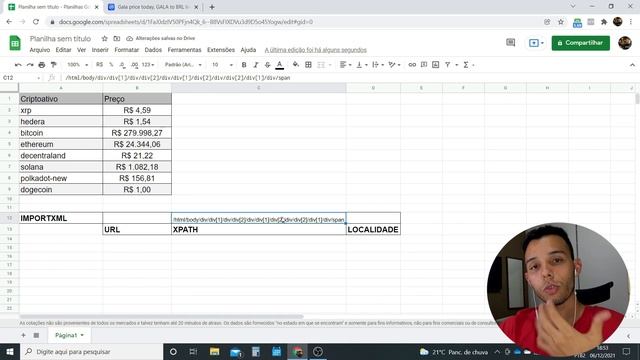Select the R$ 24.344,06 price cell
Screen dimensions: 640x360
tap(137, 144)
